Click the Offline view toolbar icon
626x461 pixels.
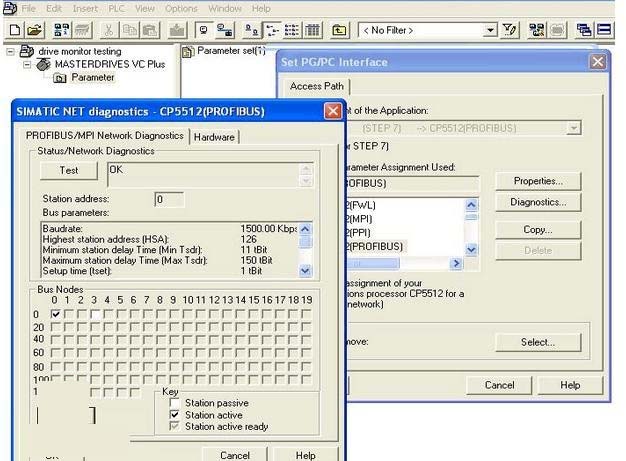click(225, 30)
